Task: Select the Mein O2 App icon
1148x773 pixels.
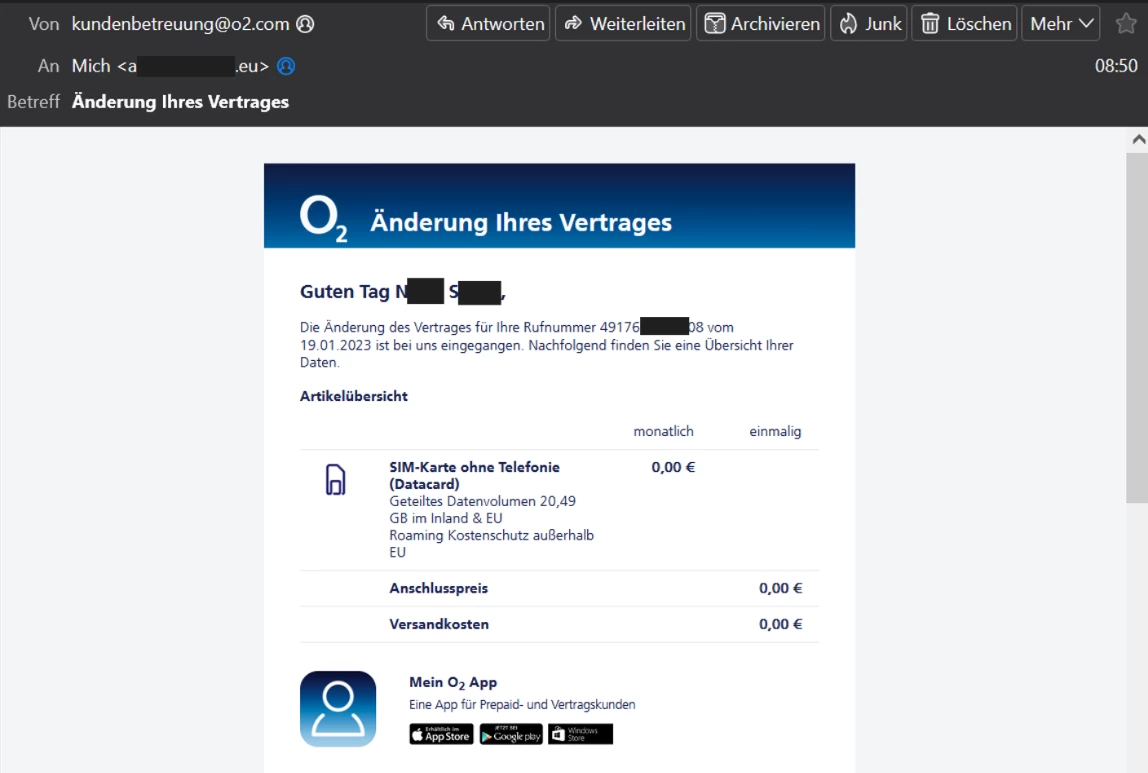Action: (x=338, y=709)
